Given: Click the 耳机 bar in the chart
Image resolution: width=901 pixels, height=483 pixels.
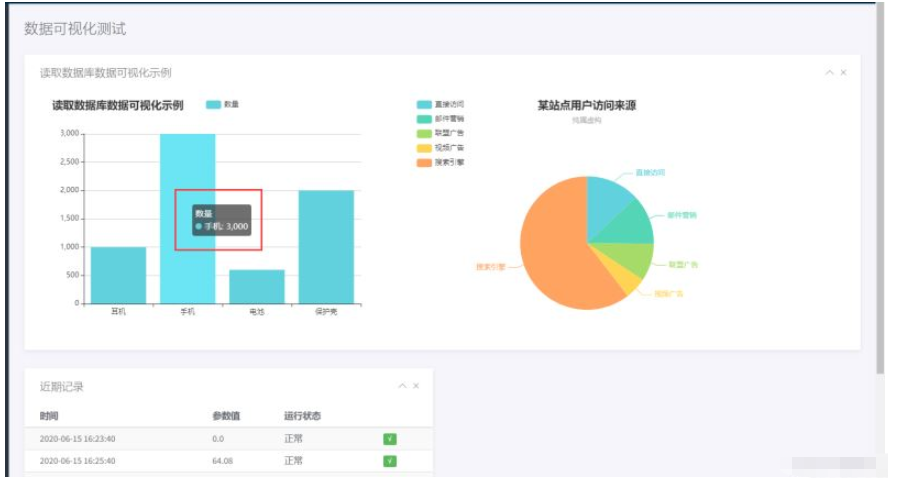Looking at the screenshot, I should tap(118, 275).
